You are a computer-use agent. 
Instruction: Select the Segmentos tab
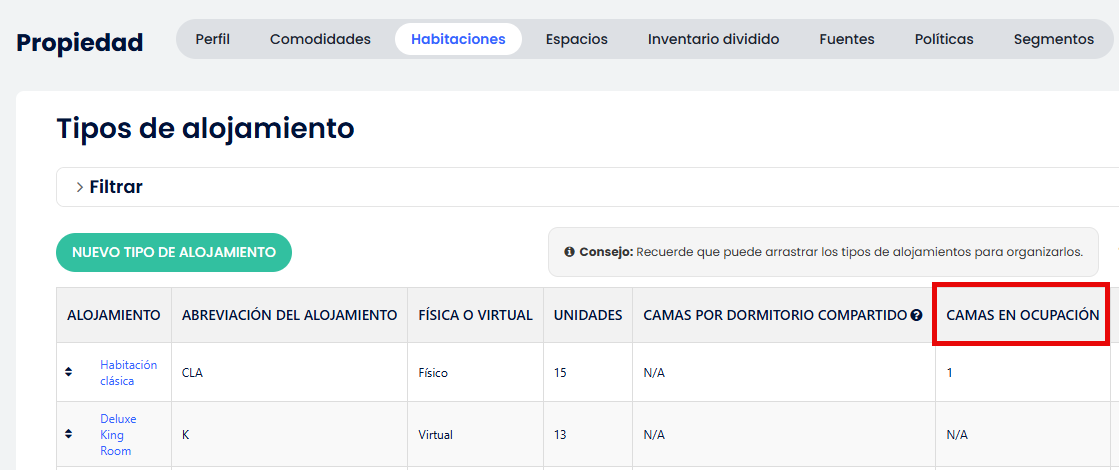click(x=1053, y=39)
